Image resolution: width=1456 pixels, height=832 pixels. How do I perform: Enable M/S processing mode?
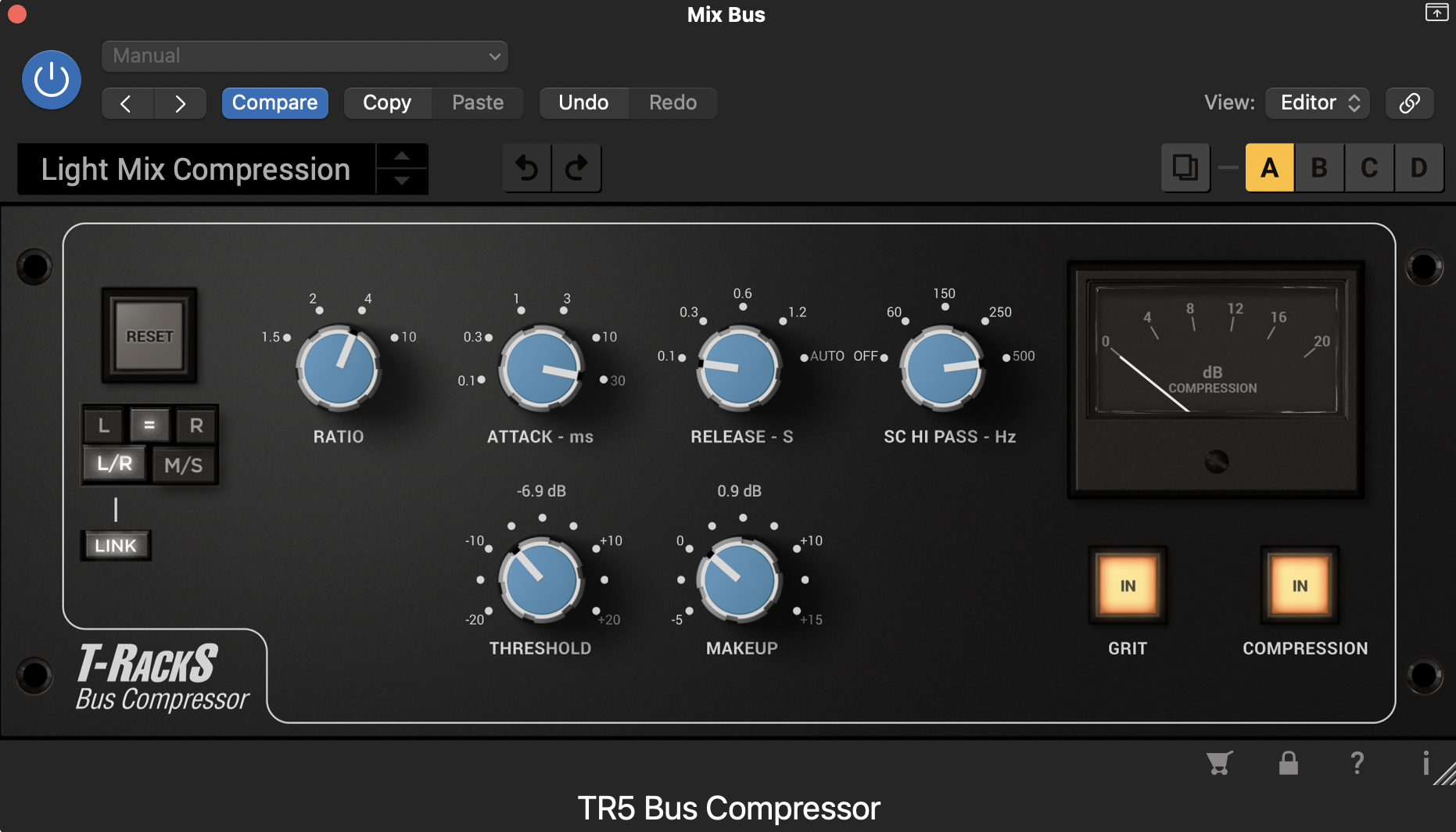coord(184,465)
